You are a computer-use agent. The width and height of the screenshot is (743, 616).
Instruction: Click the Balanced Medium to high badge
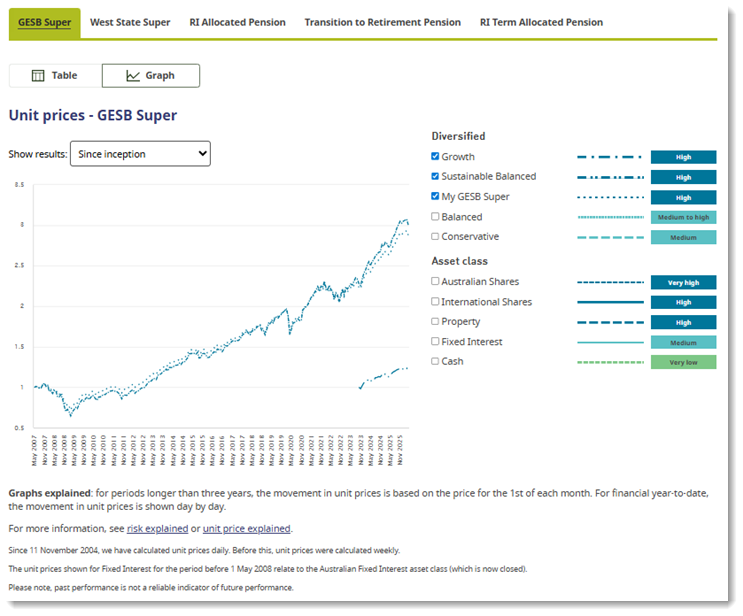tap(683, 217)
